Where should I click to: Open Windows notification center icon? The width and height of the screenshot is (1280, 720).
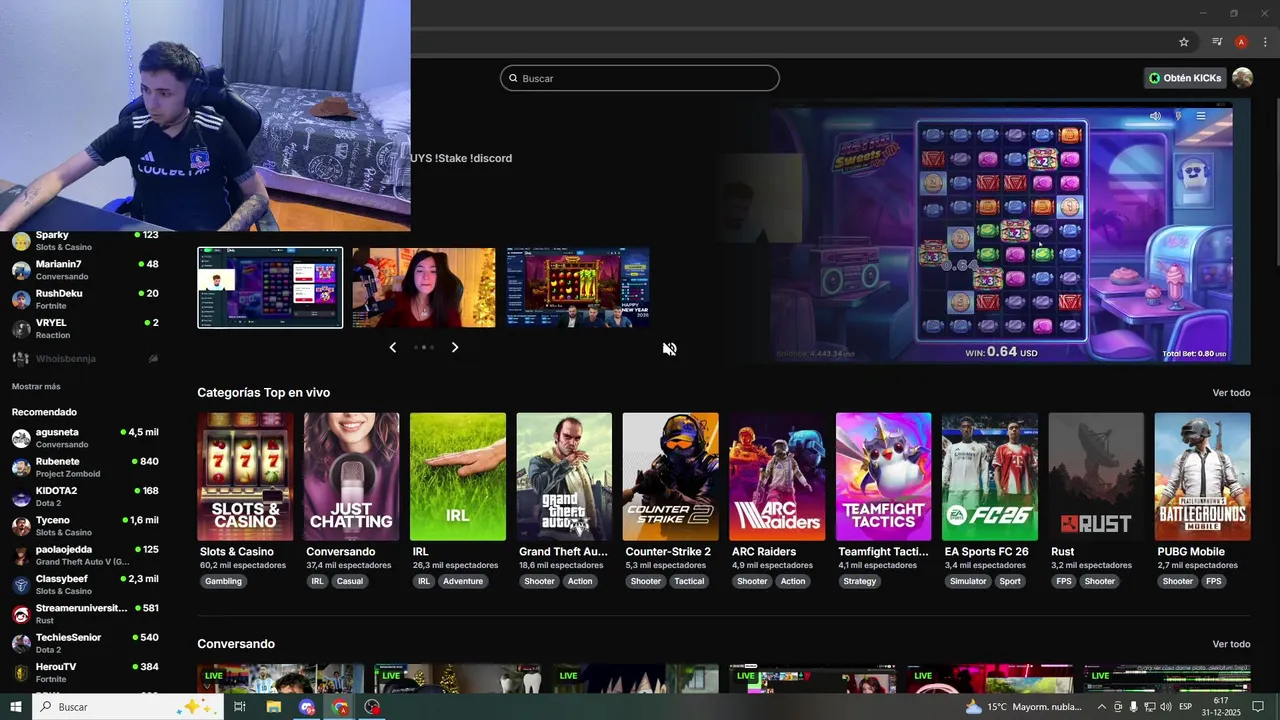pyautogui.click(x=1259, y=707)
